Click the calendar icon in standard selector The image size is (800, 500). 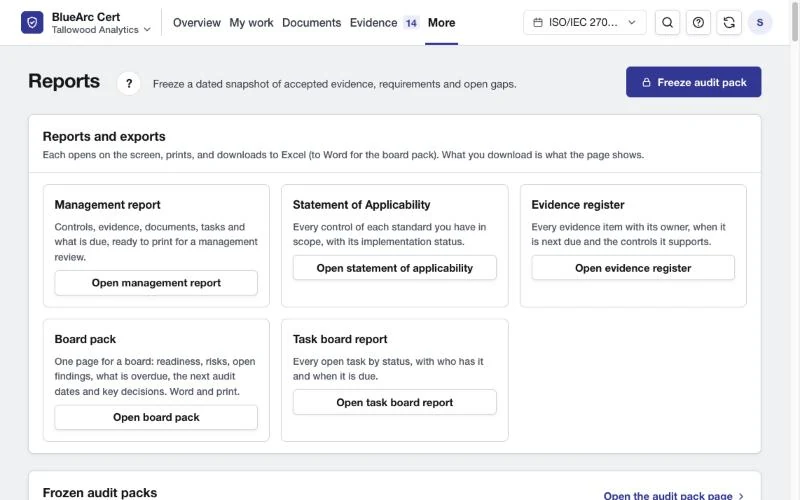tap(538, 22)
